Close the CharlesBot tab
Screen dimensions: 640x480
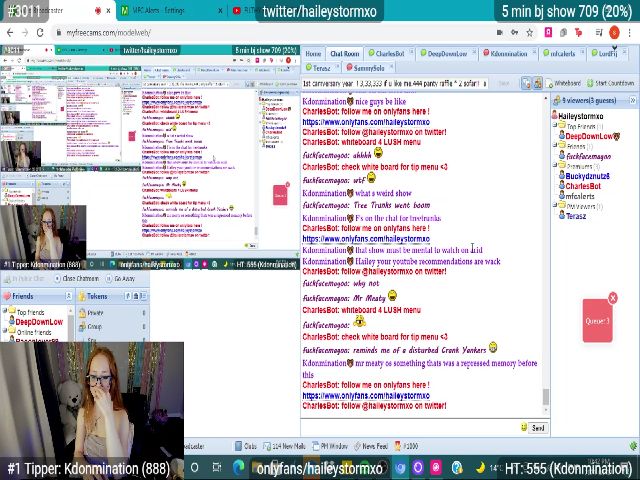tap(411, 52)
